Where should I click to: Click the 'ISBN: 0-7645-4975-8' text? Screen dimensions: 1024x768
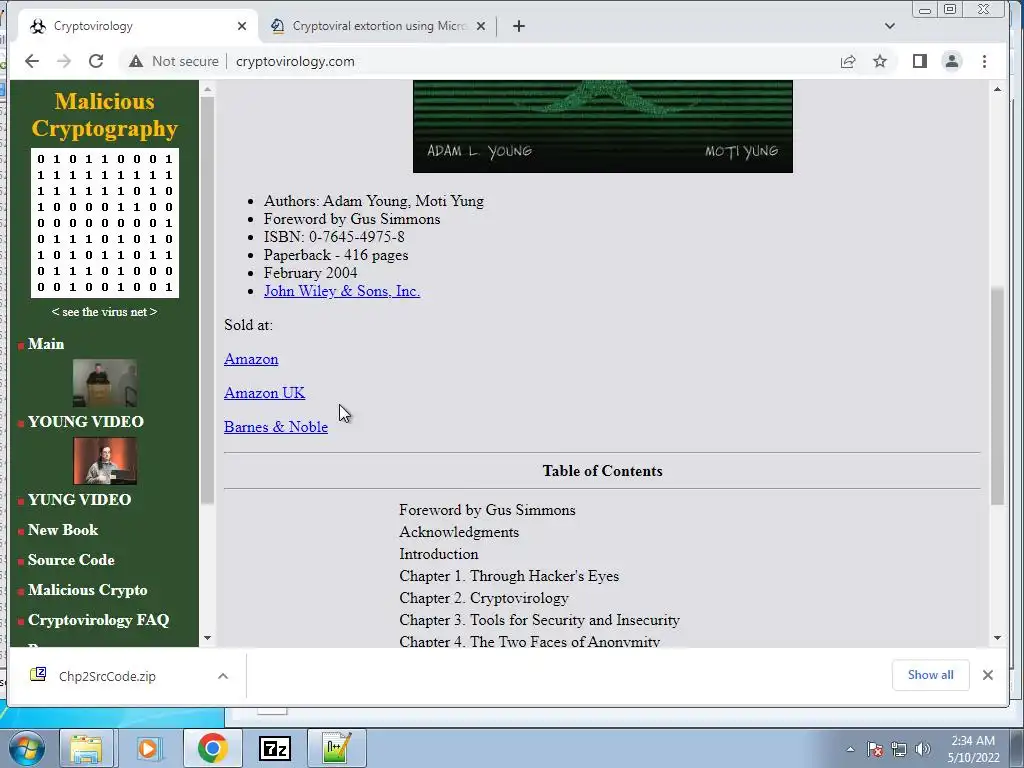334,237
